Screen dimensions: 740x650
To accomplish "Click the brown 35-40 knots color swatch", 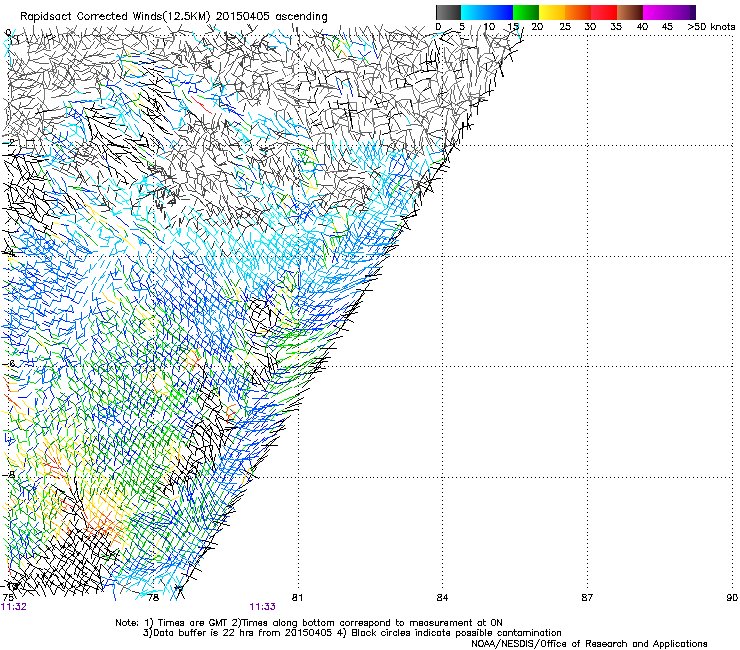I will pos(630,12).
